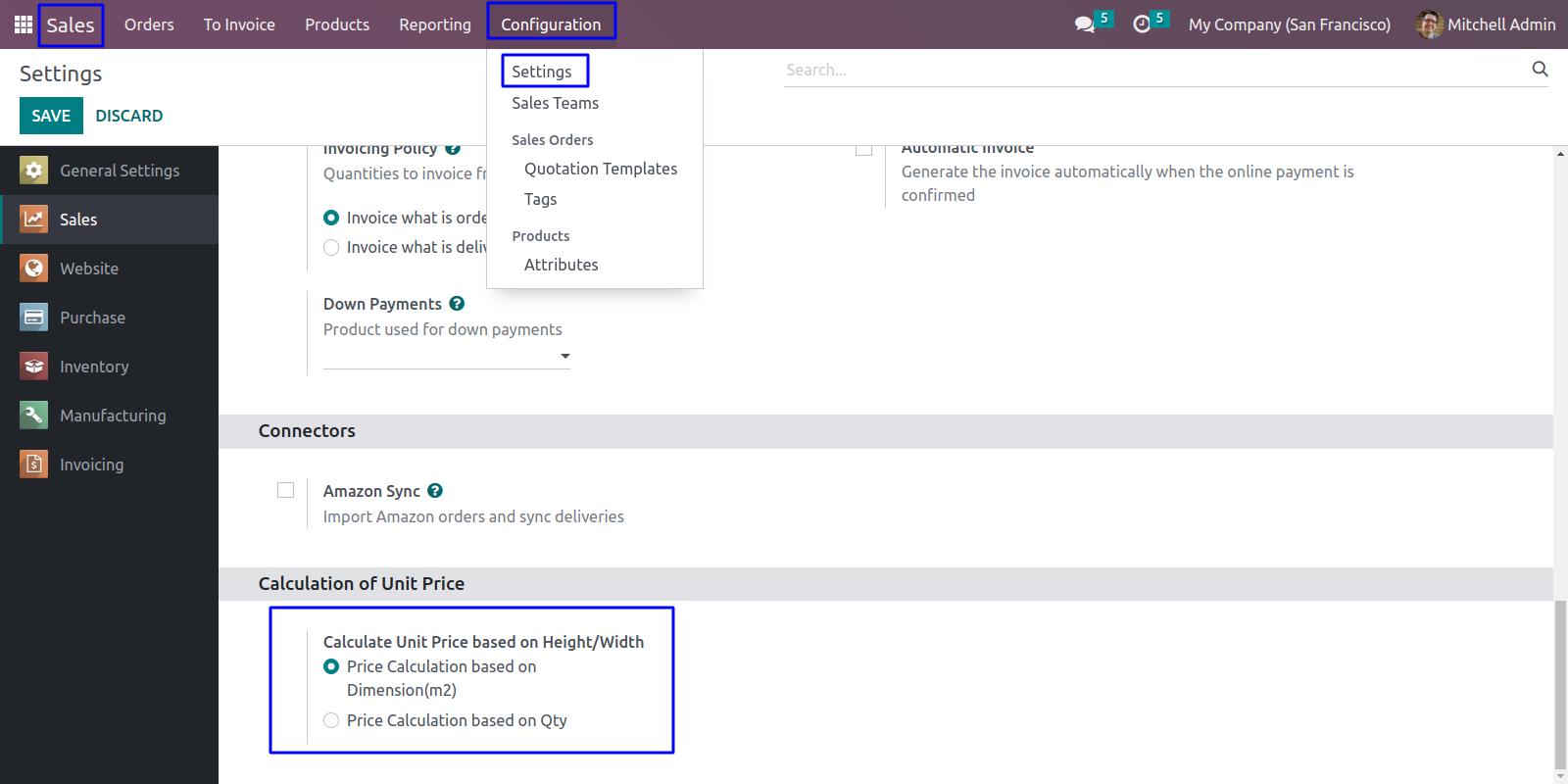Choose Quotation Templates in the dropdown
The width and height of the screenshot is (1568, 784).
coord(601,169)
